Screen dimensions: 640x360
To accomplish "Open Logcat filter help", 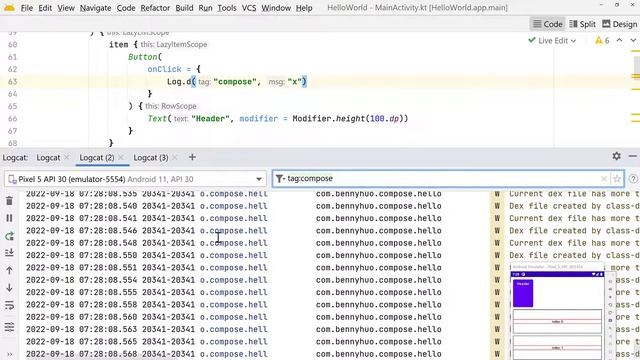I will pyautogui.click(x=633, y=179).
